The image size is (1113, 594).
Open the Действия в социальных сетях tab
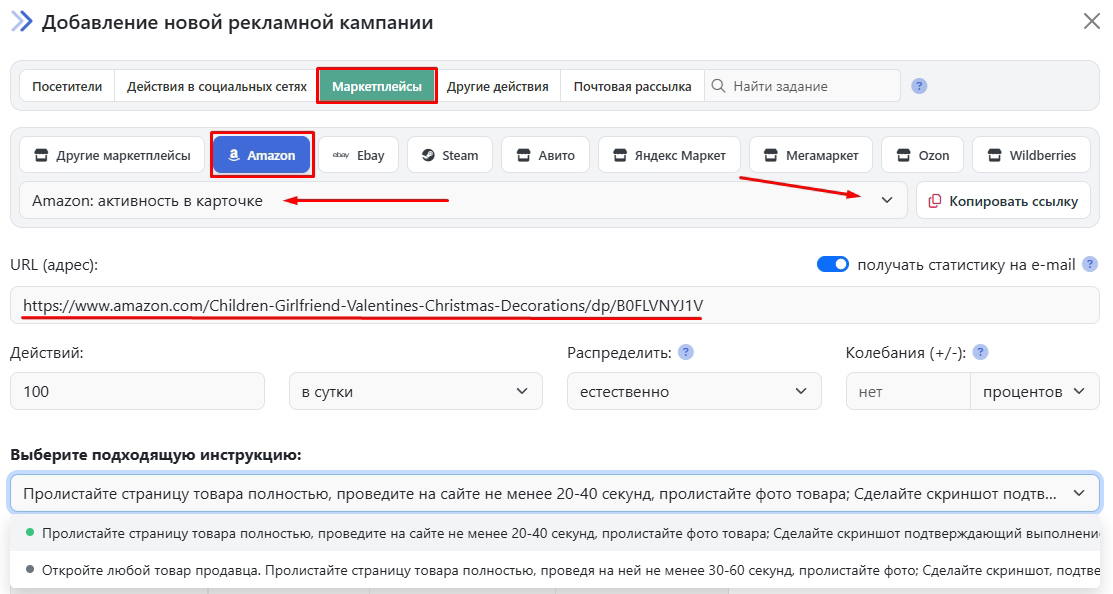coord(216,86)
